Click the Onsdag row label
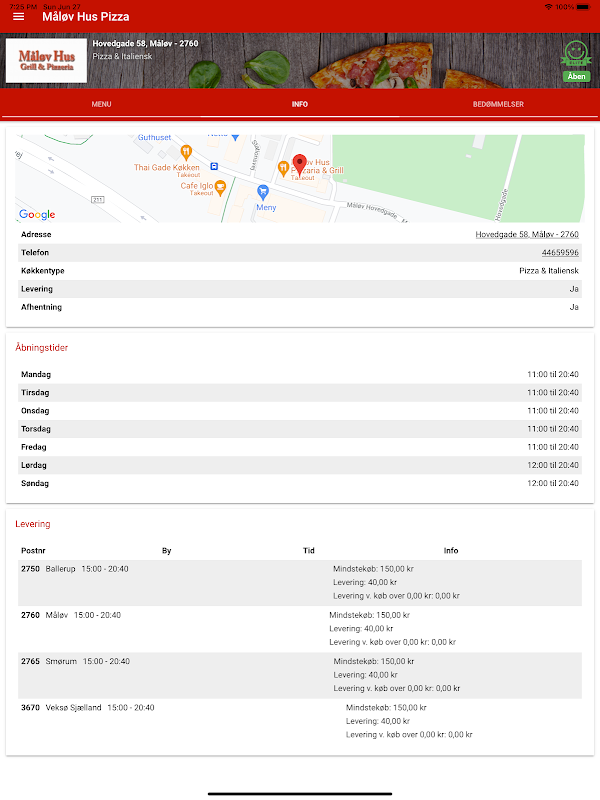 pos(35,411)
